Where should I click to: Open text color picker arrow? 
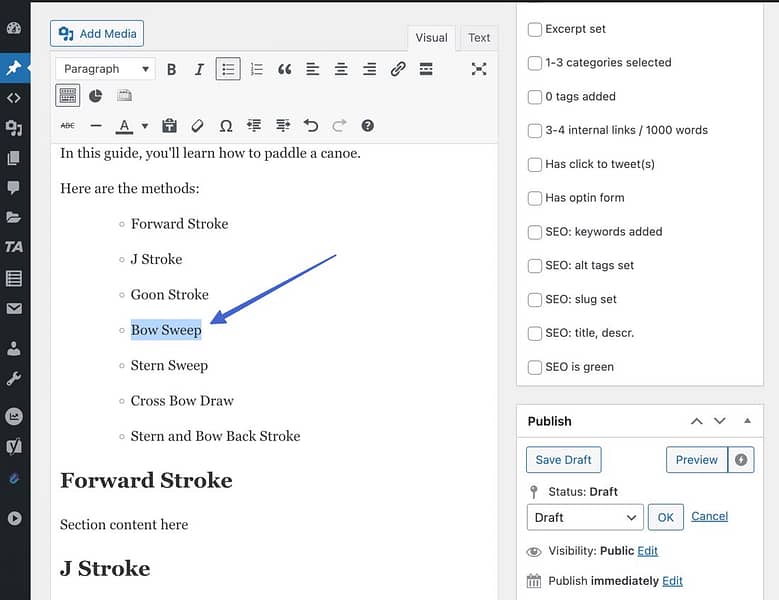point(145,126)
